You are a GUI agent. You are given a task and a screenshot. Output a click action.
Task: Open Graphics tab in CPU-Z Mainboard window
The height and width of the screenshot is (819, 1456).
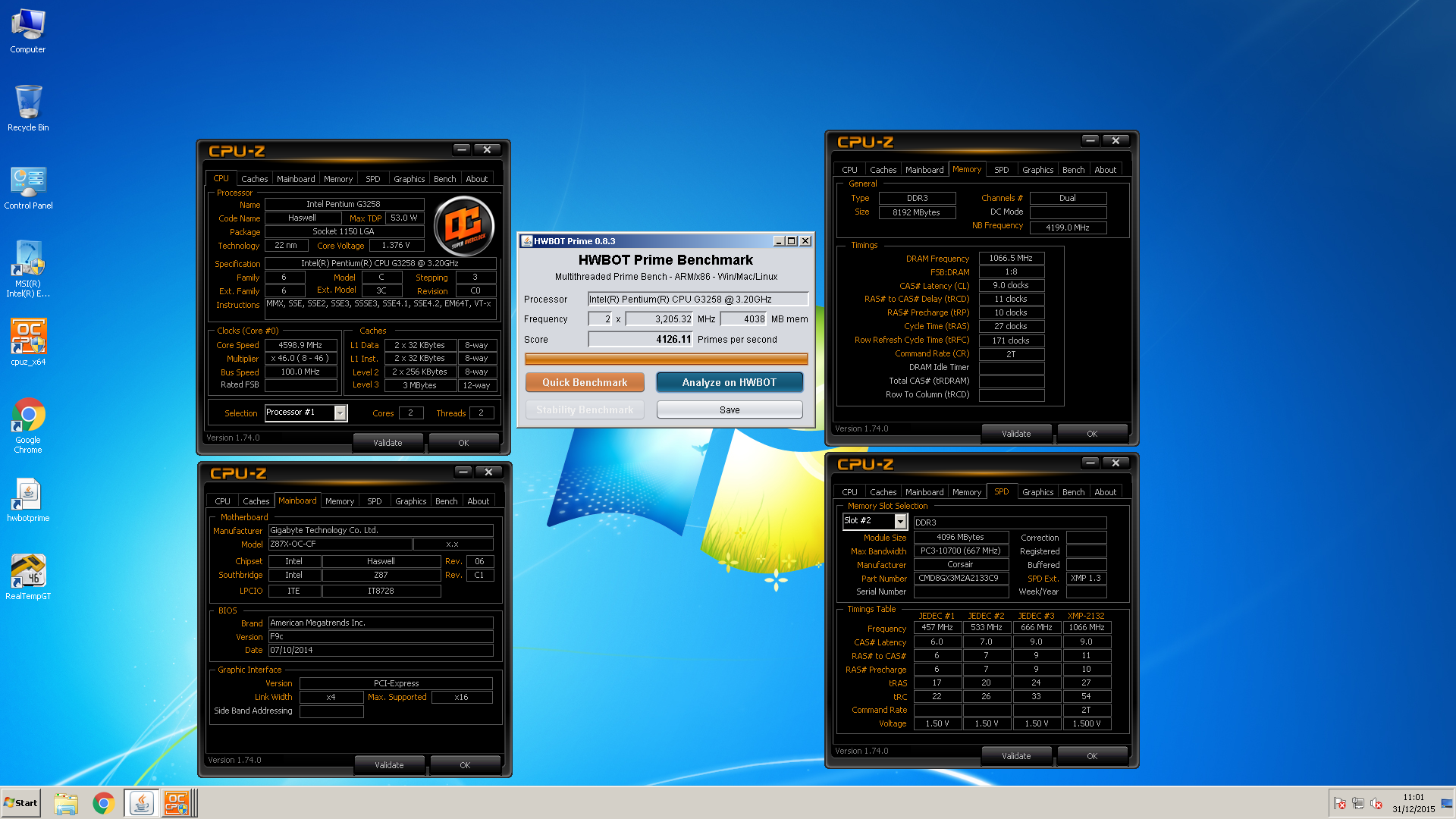point(410,501)
